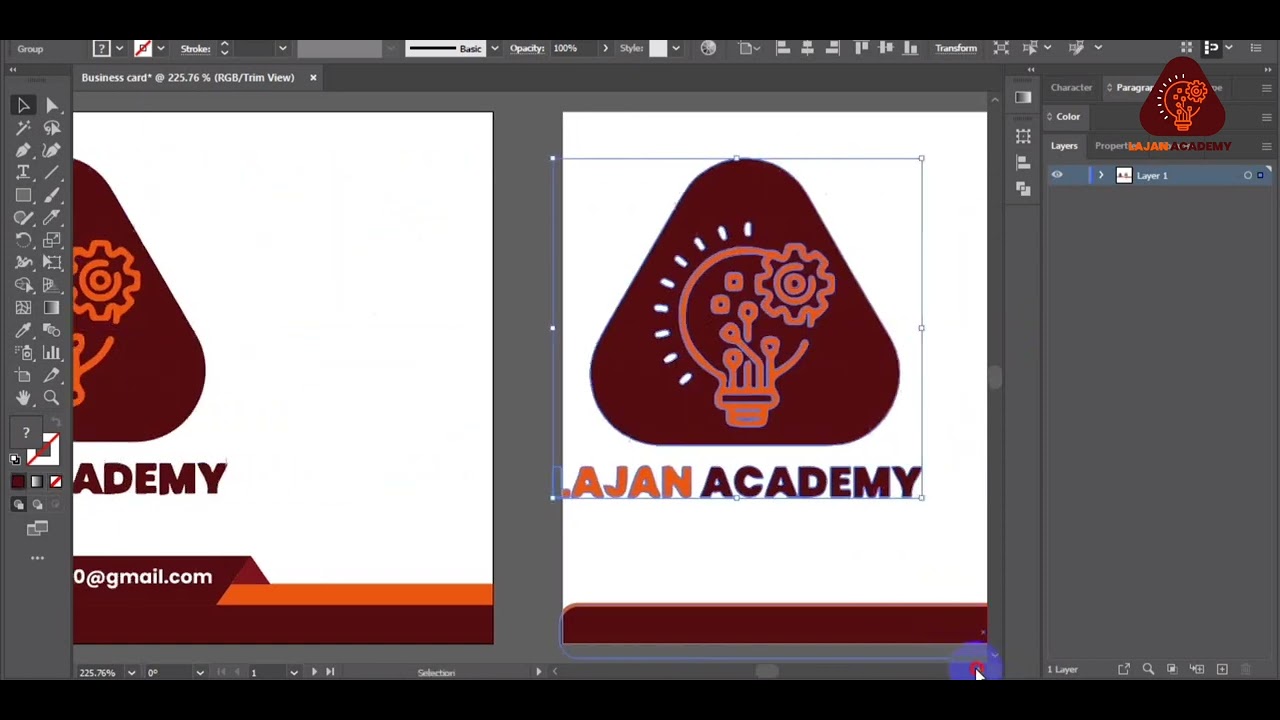The image size is (1280, 720).
Task: Apply None to the fill
Action: point(56,482)
